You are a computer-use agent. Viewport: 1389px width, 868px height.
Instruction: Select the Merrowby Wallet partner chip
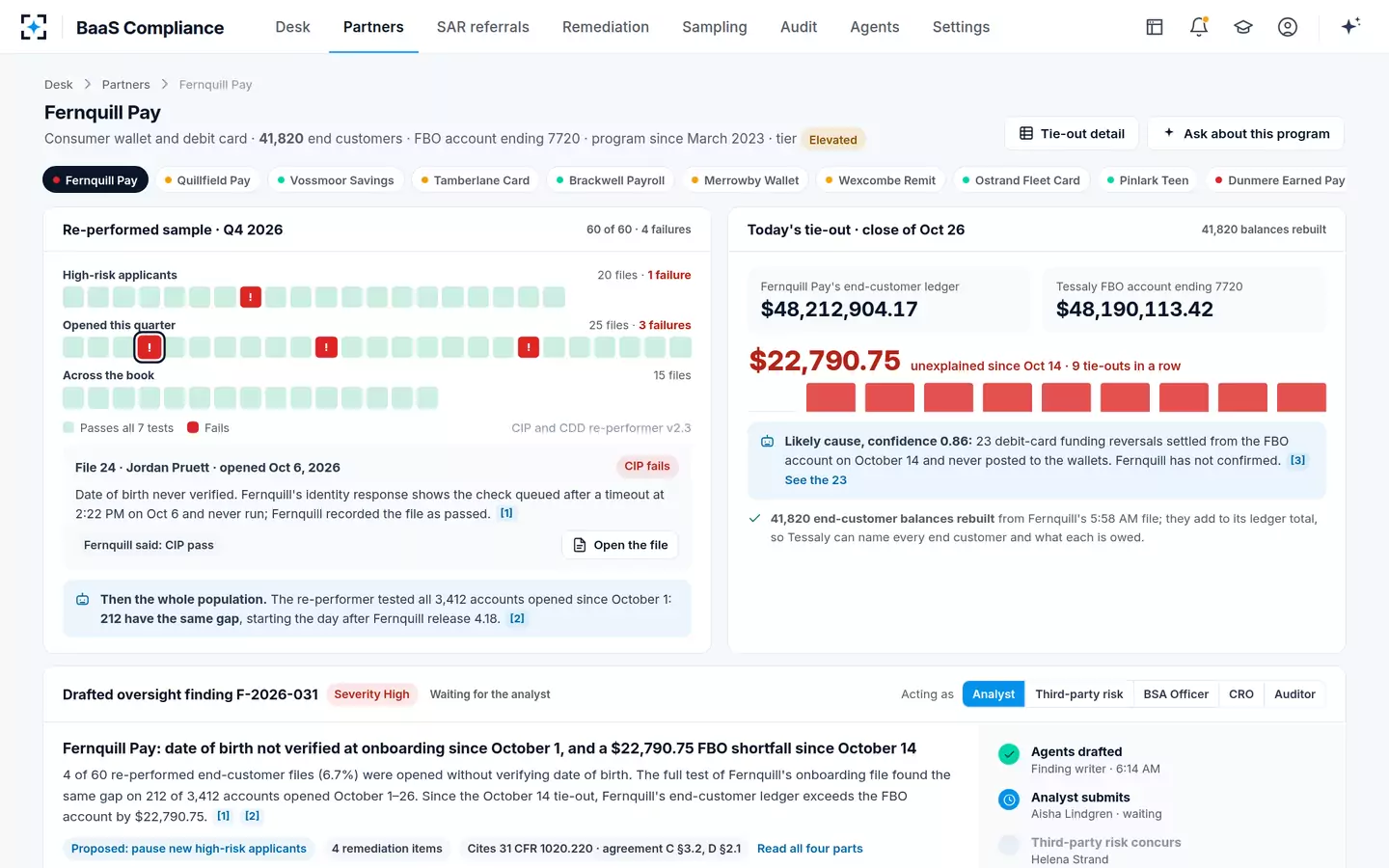pyautogui.click(x=746, y=180)
